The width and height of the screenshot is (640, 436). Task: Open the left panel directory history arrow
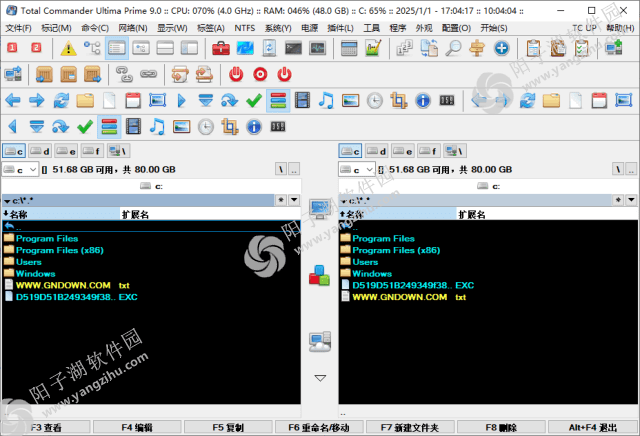294,200
